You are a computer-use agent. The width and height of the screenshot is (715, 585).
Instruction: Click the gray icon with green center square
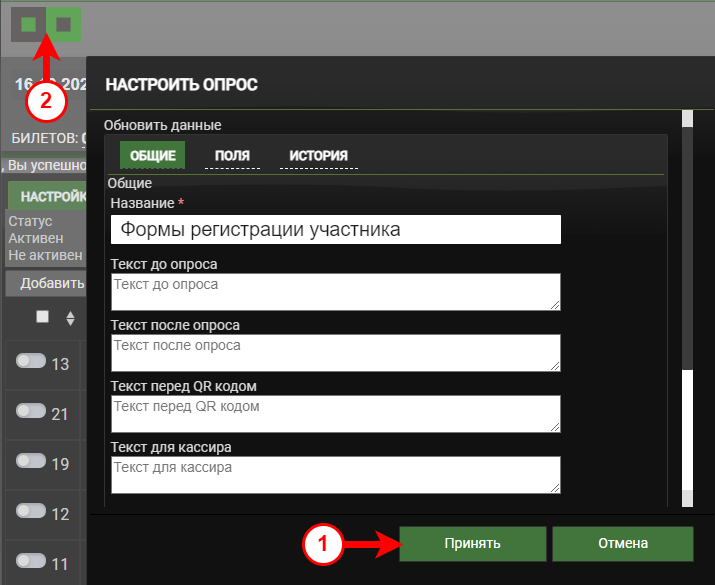click(x=28, y=23)
